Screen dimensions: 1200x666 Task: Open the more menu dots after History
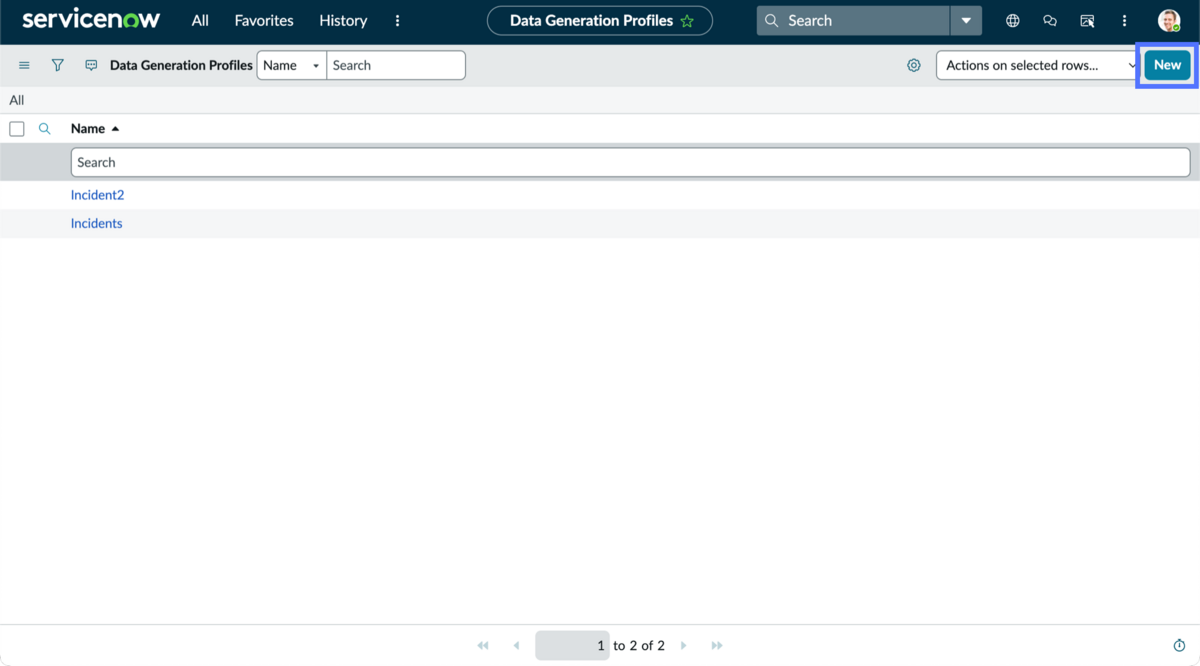tap(398, 21)
